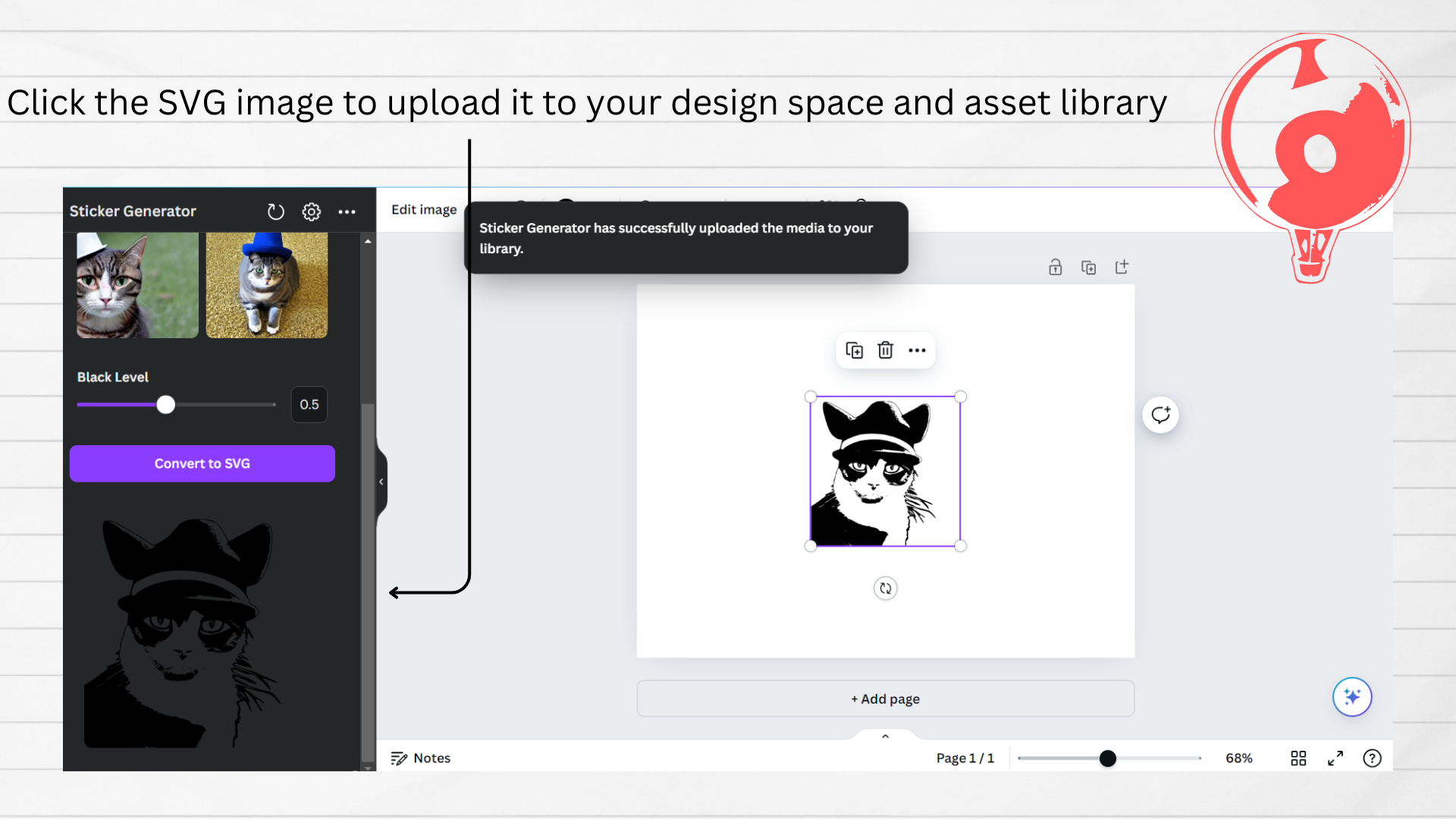
Task: Click the + Add page button
Action: point(885,698)
